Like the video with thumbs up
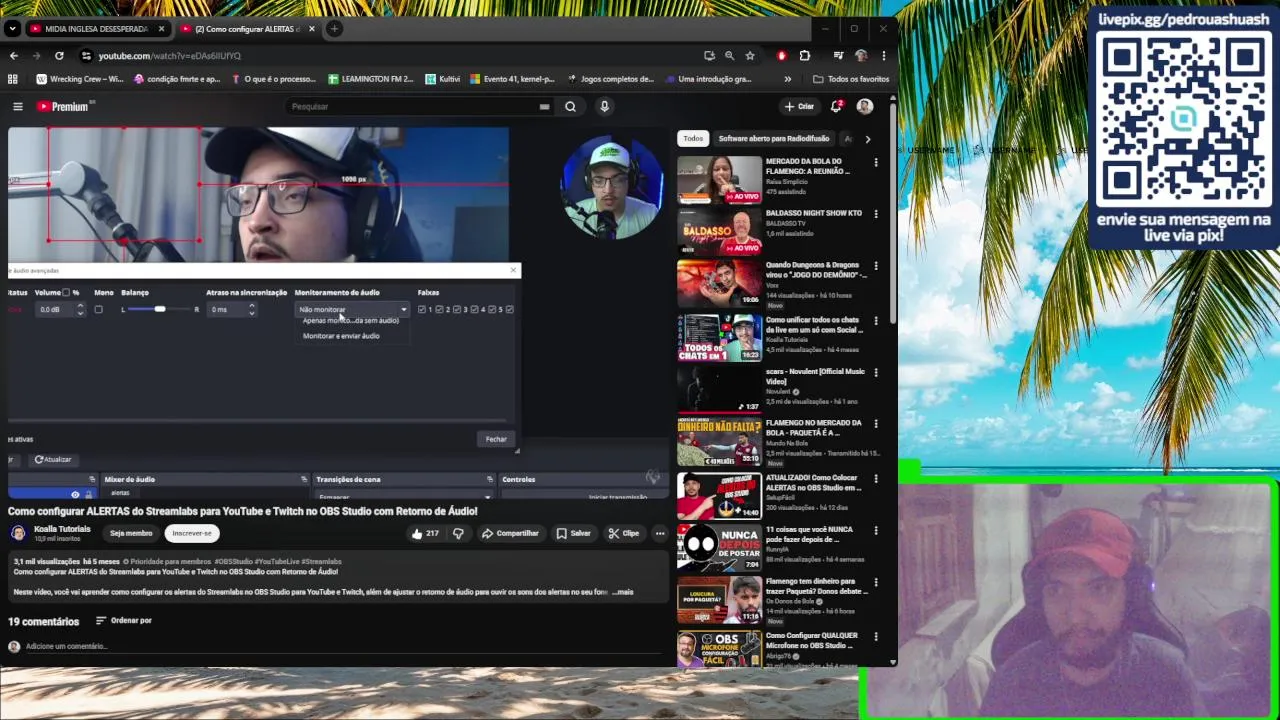This screenshot has width=1280, height=720. (x=425, y=533)
